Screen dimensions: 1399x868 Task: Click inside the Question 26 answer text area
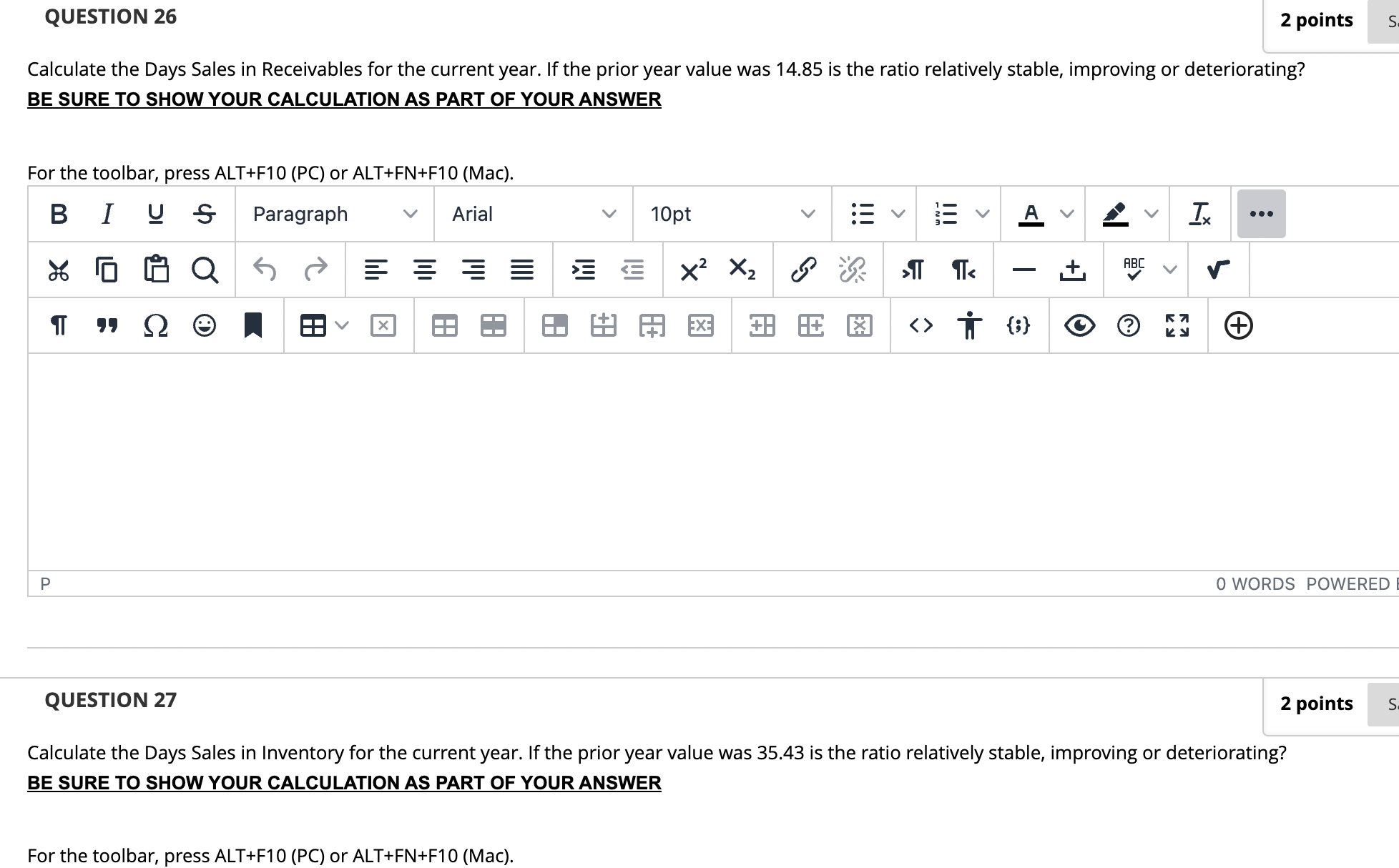644,458
